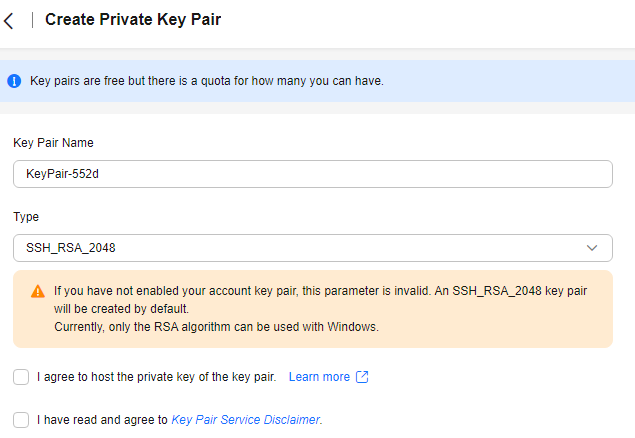Click the Type field label
635x438 pixels.
tap(26, 216)
